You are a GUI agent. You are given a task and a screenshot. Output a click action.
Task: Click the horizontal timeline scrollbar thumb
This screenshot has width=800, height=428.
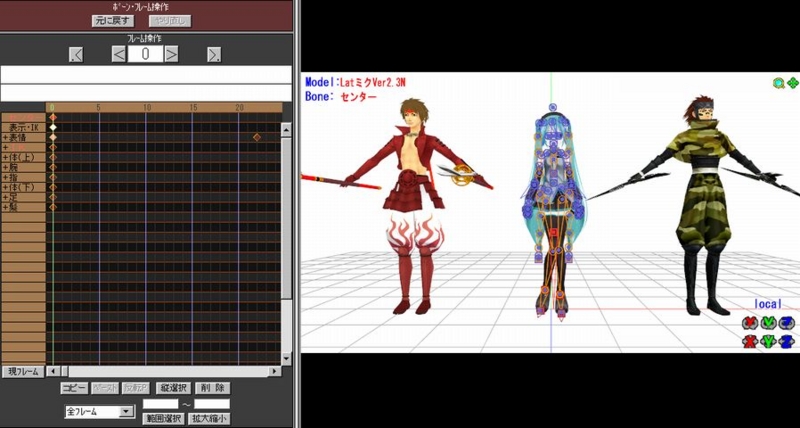click(x=64, y=371)
